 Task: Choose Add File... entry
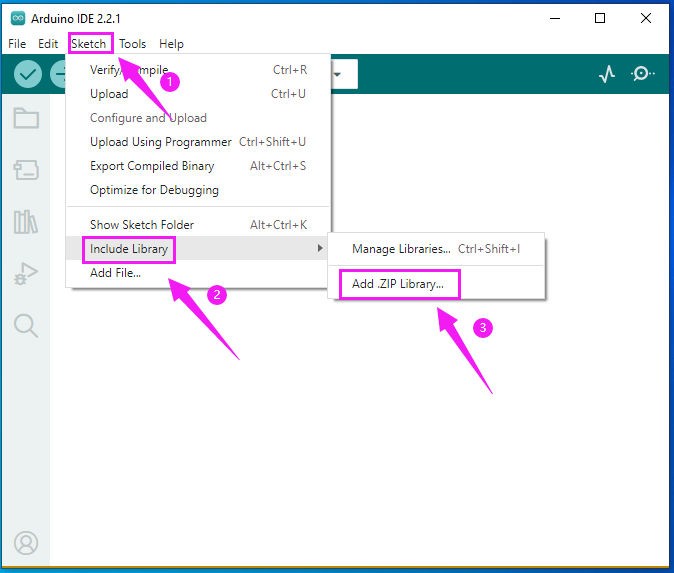198,273
